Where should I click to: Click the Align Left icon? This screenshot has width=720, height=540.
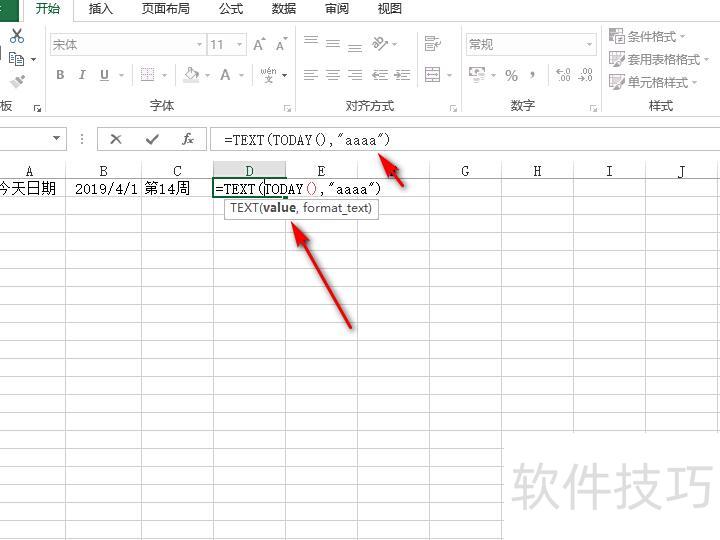point(311,75)
